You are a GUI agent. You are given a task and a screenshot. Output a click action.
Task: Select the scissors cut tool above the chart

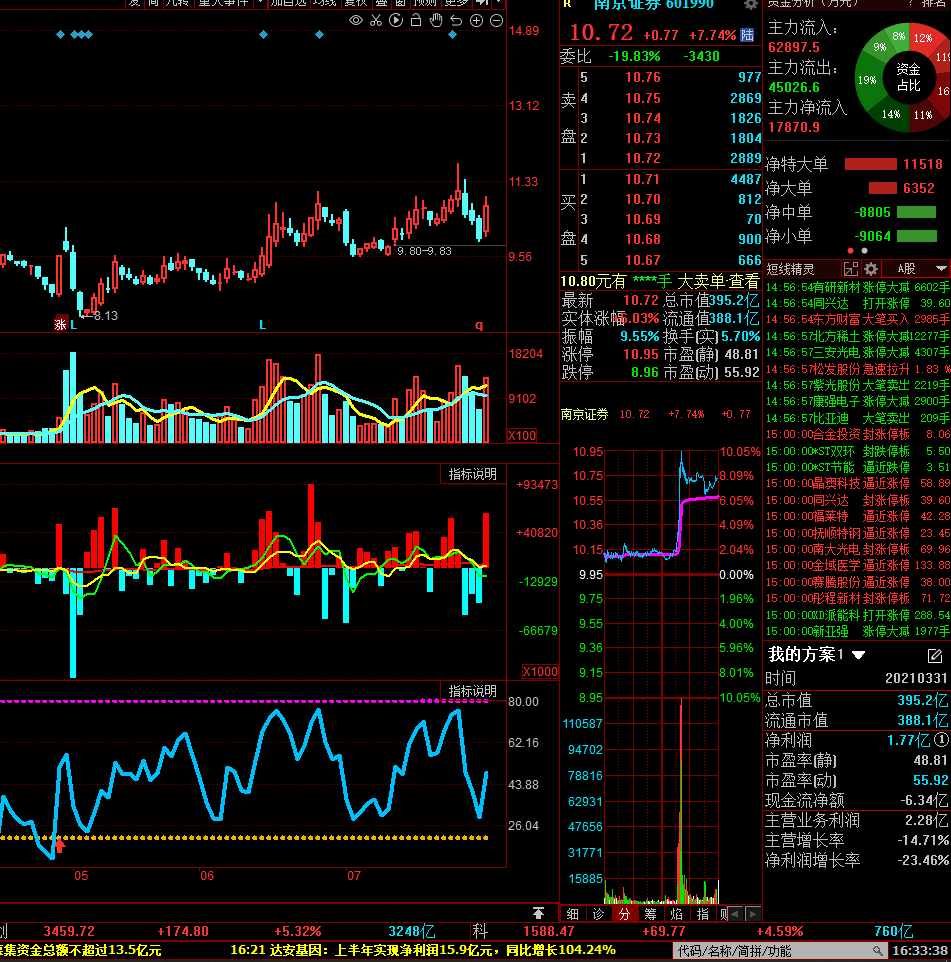376,20
